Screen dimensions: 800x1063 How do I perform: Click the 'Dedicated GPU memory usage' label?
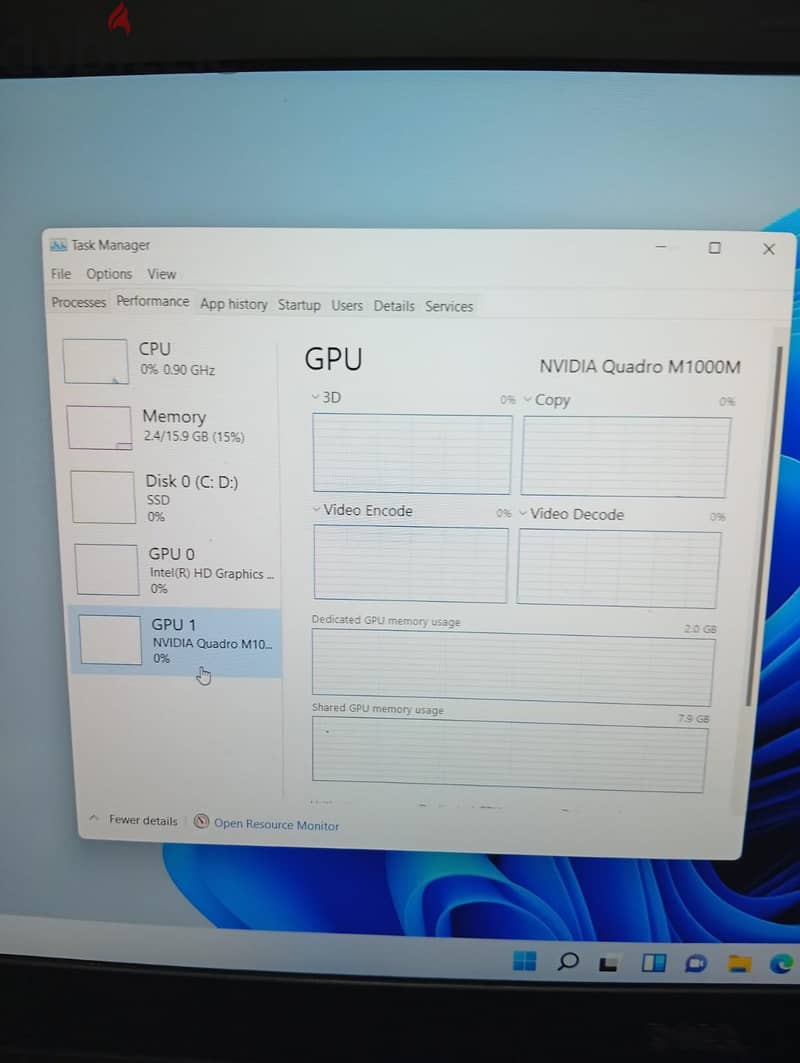[386, 620]
